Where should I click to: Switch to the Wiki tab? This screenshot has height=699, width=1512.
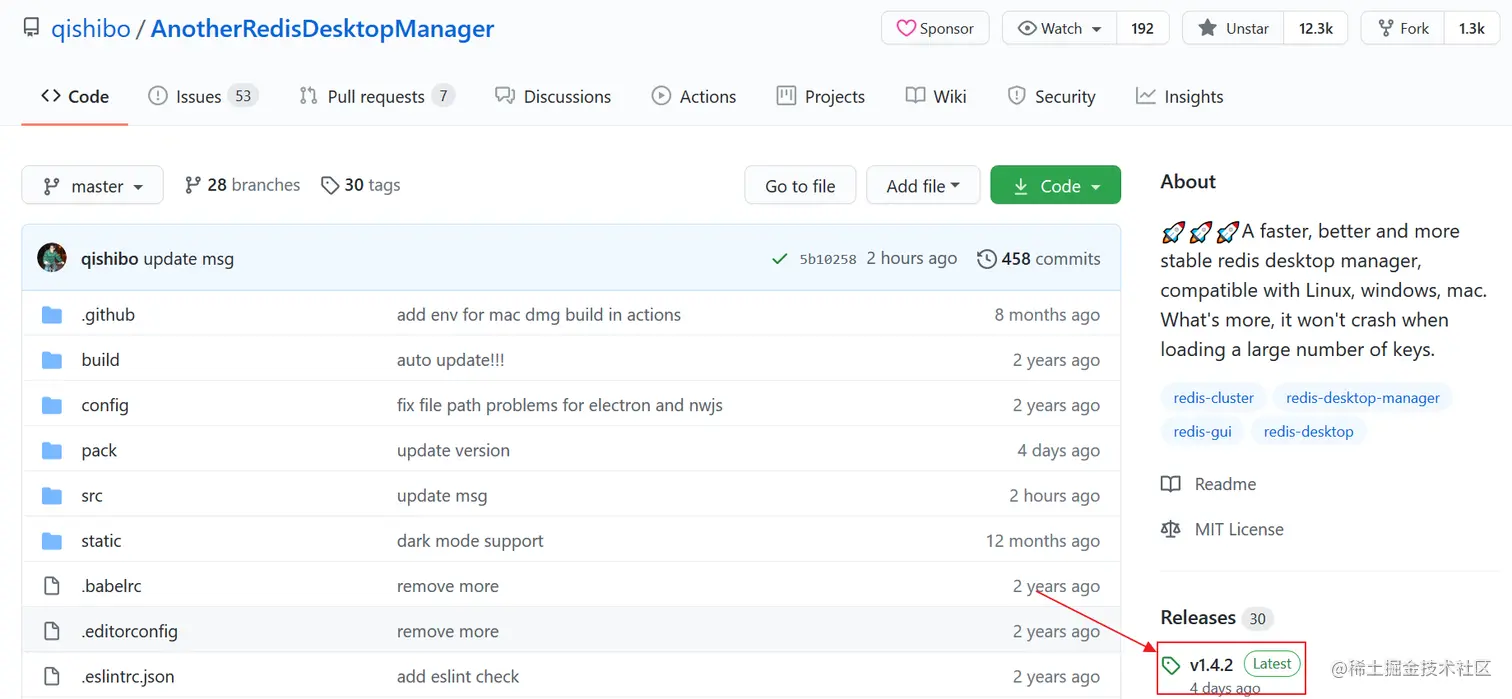936,96
